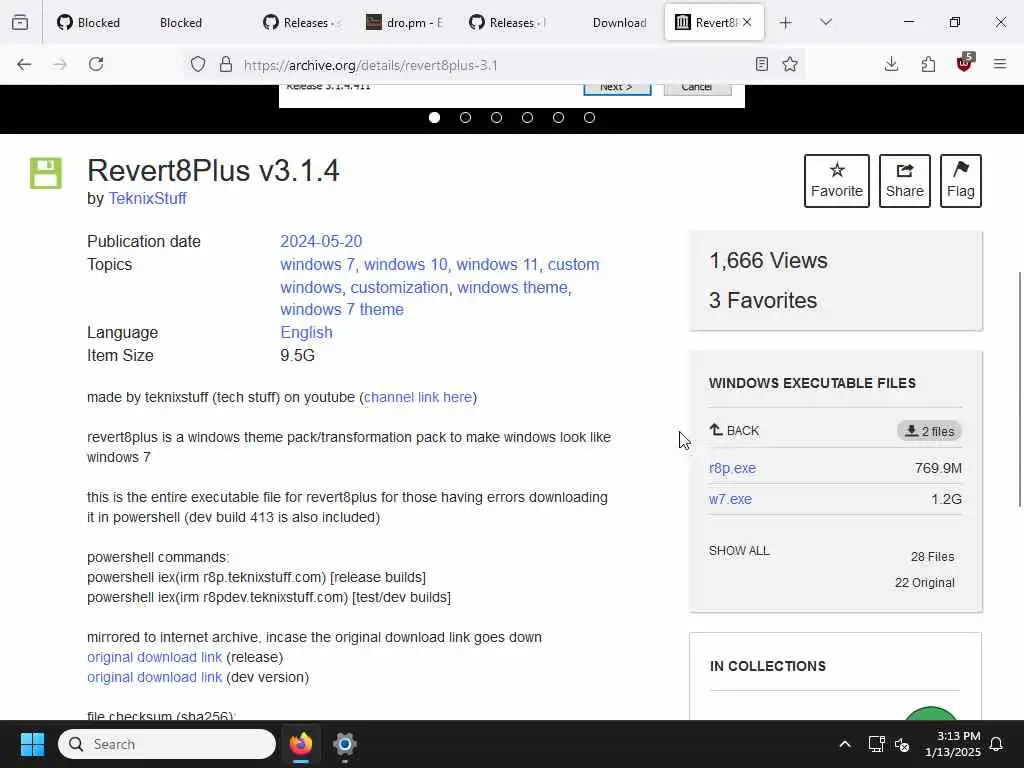Share this archive item
Viewport: 1024px width, 768px height.
point(904,181)
